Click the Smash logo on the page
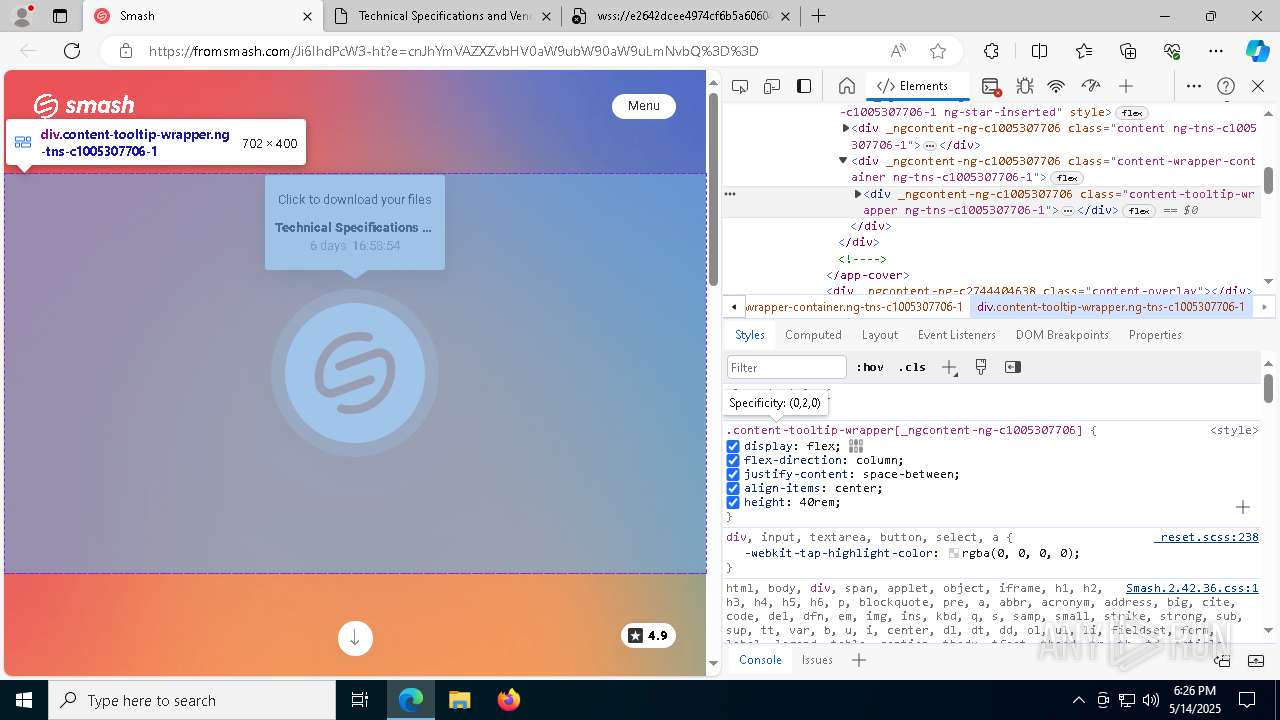This screenshot has width=1280, height=720. (x=84, y=105)
